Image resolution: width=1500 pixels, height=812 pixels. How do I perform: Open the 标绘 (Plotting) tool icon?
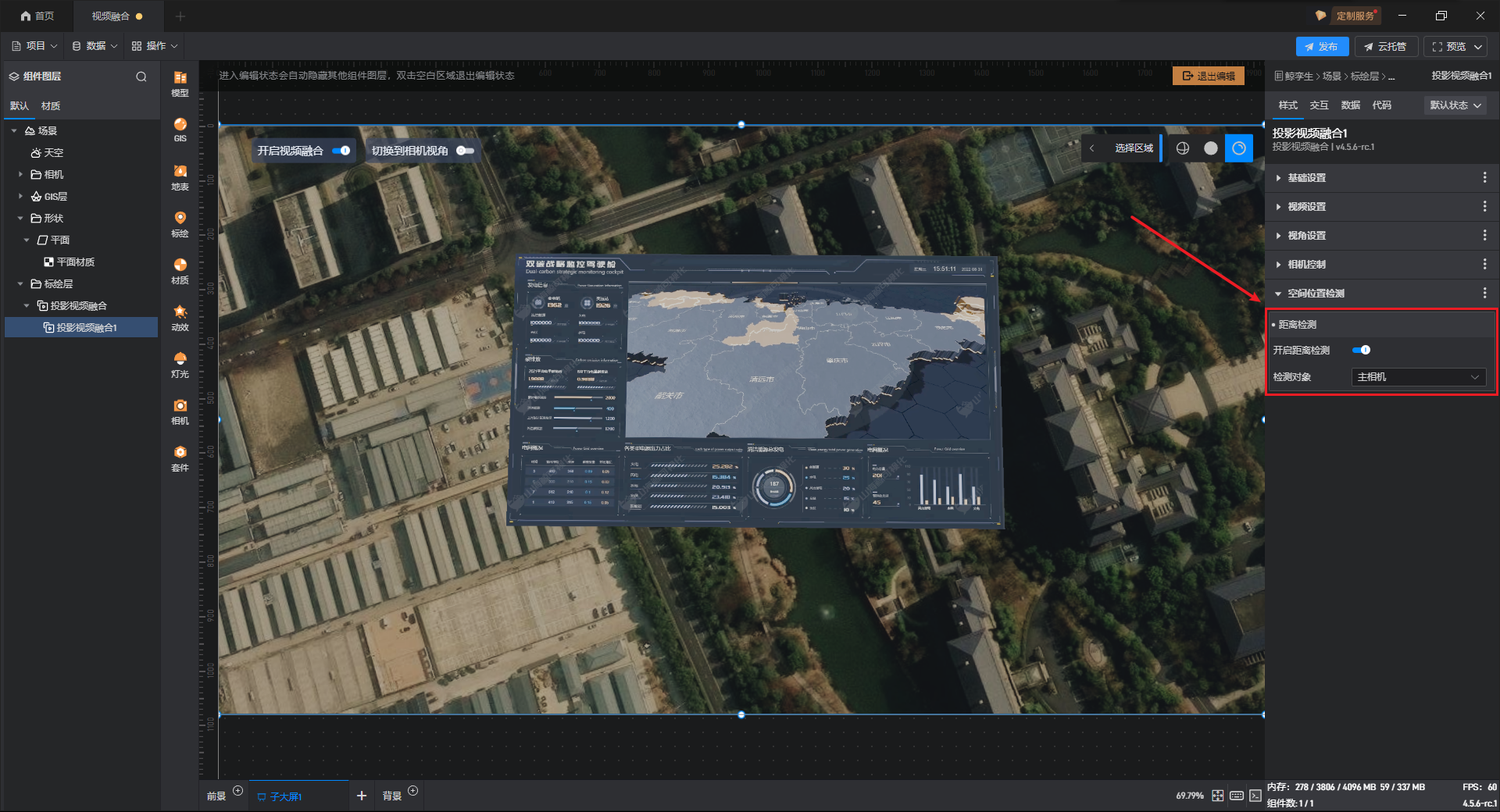pos(180,223)
